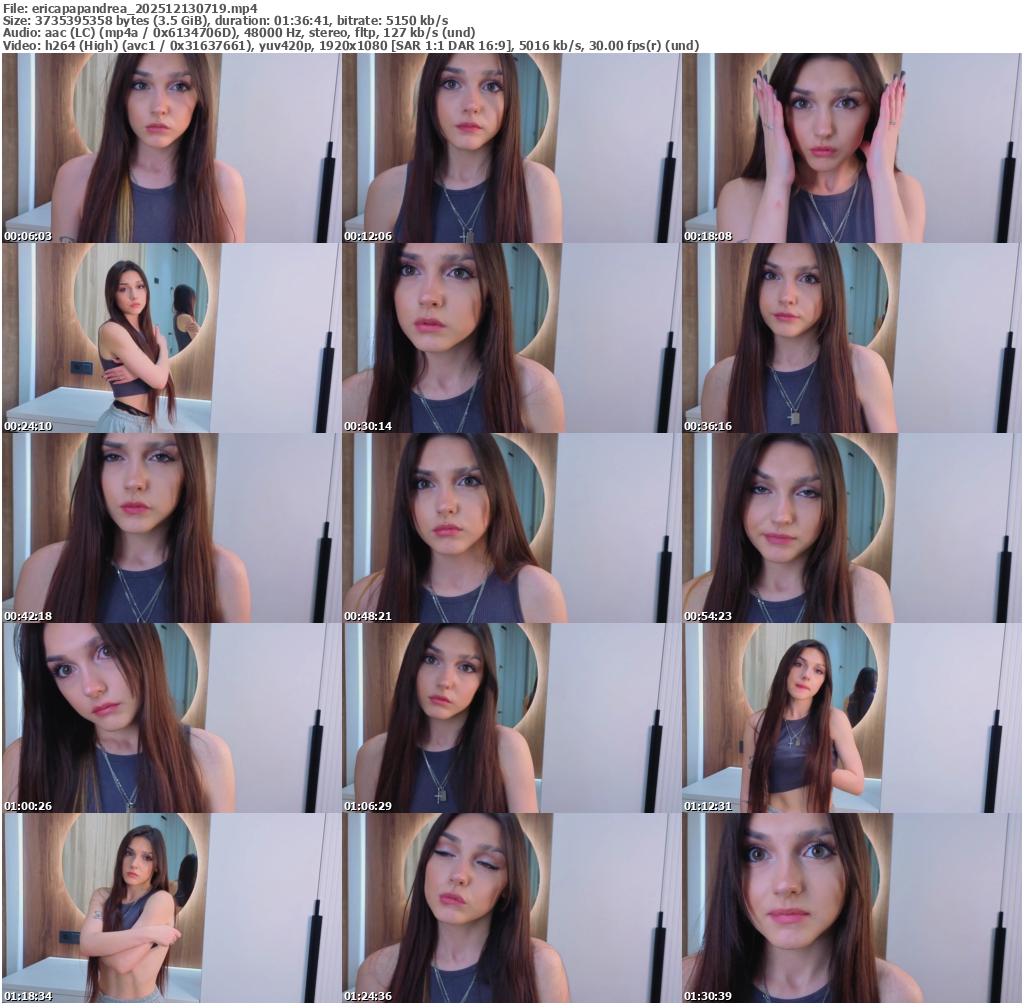Select the thumbnail stamped 00:06:03
1024x1003 pixels.
pos(171,148)
